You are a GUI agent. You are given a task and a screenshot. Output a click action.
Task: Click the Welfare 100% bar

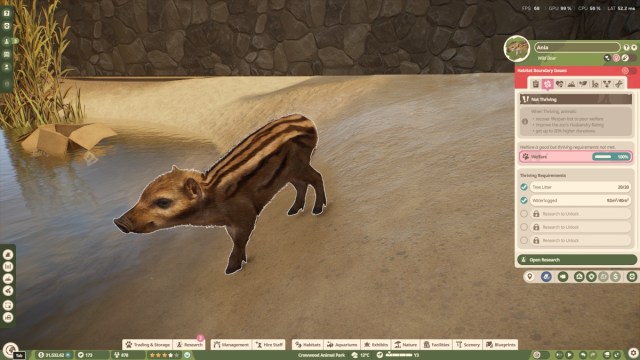tap(576, 157)
